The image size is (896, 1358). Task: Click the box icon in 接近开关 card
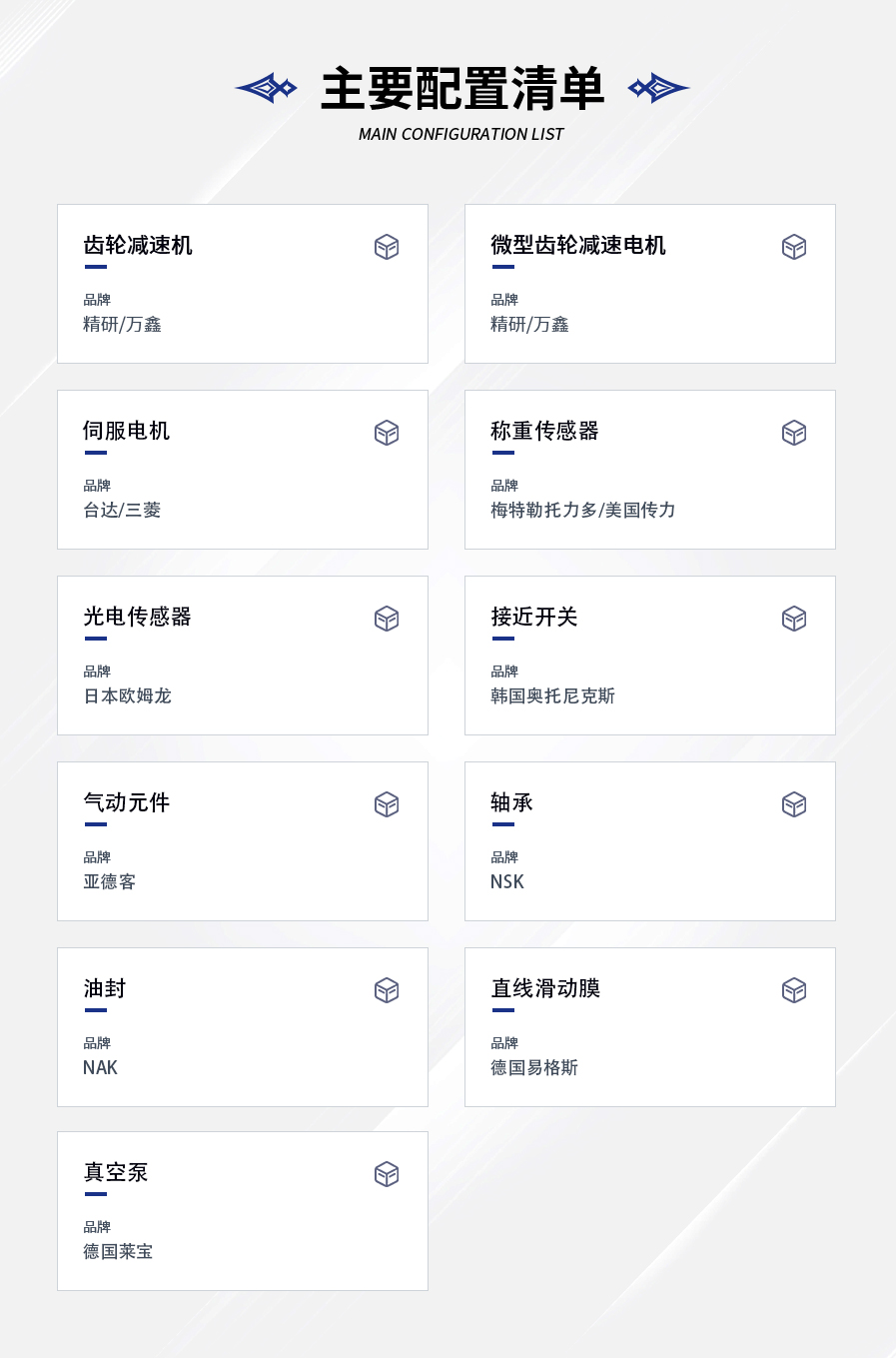coord(794,619)
